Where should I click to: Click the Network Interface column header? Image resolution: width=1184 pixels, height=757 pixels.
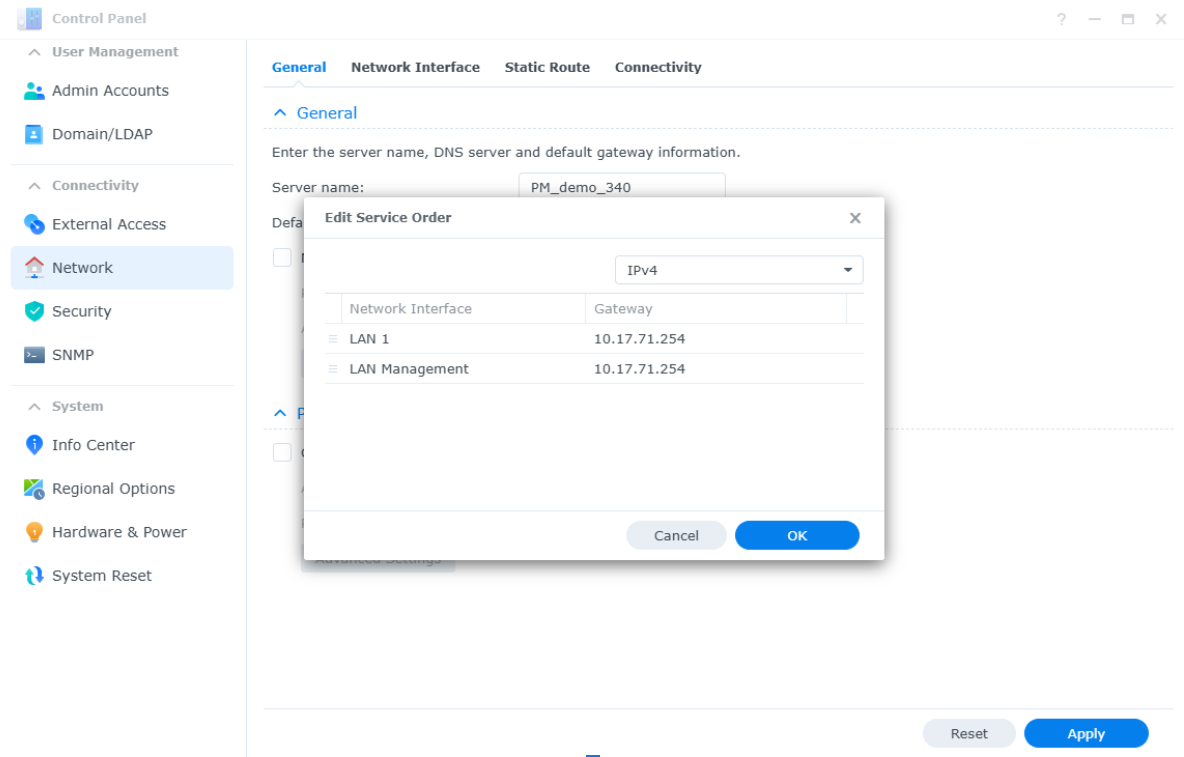click(463, 309)
